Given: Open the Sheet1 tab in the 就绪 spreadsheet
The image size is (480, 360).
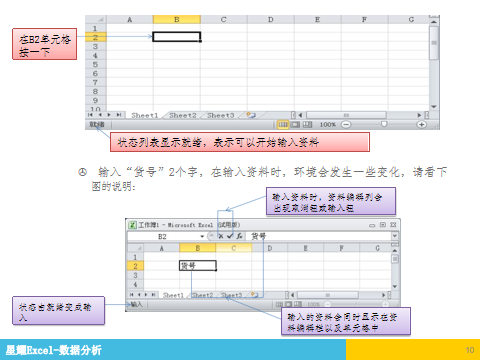Looking at the screenshot, I should click(144, 115).
